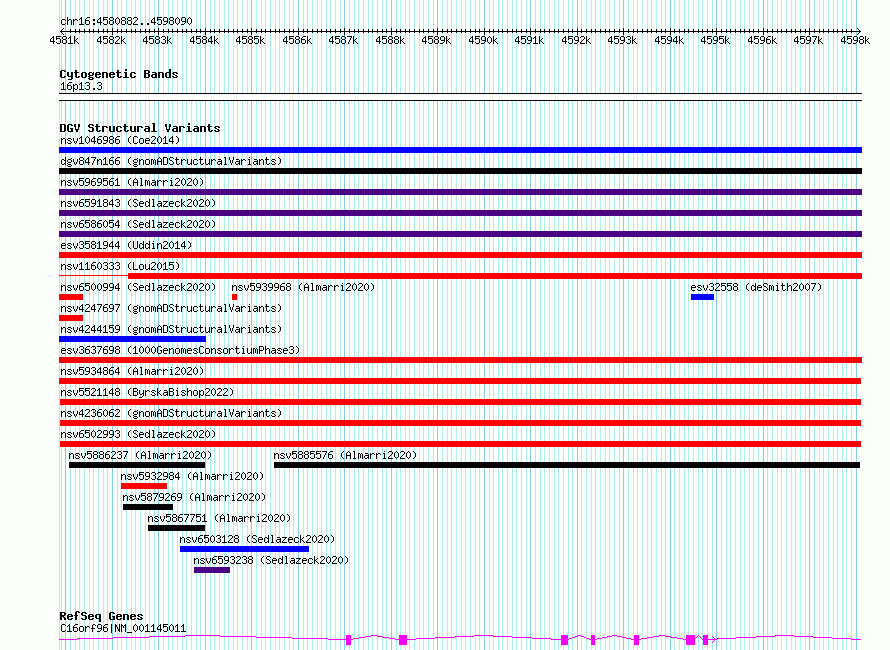The image size is (890, 650).
Task: Click the Cytogenetic Bands track title
Action: [119, 74]
